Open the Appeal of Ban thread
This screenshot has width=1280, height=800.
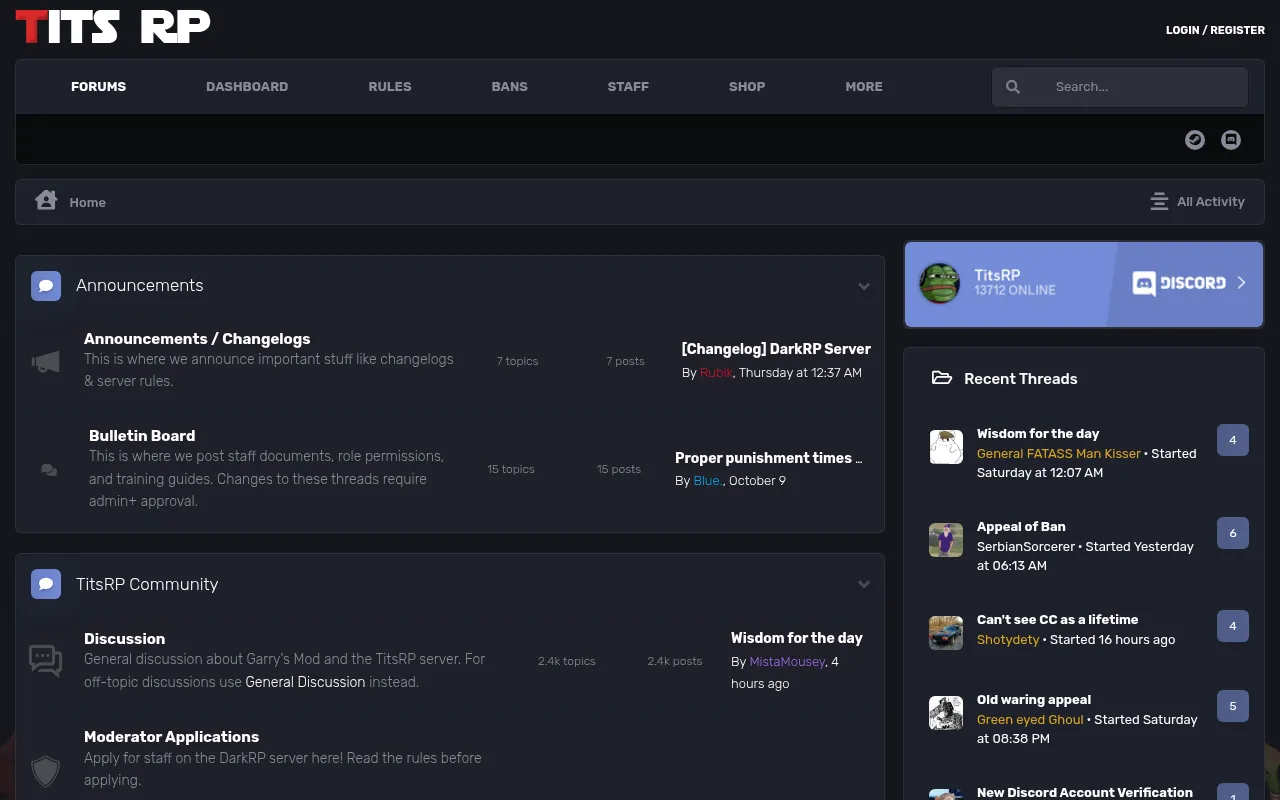tap(1021, 527)
